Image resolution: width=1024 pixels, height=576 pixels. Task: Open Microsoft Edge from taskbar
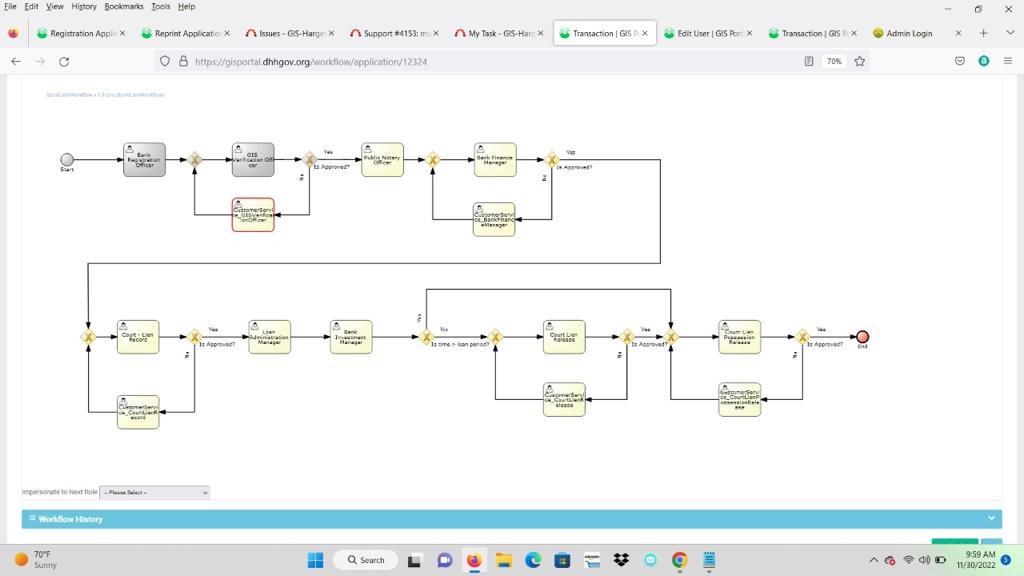[533, 560]
